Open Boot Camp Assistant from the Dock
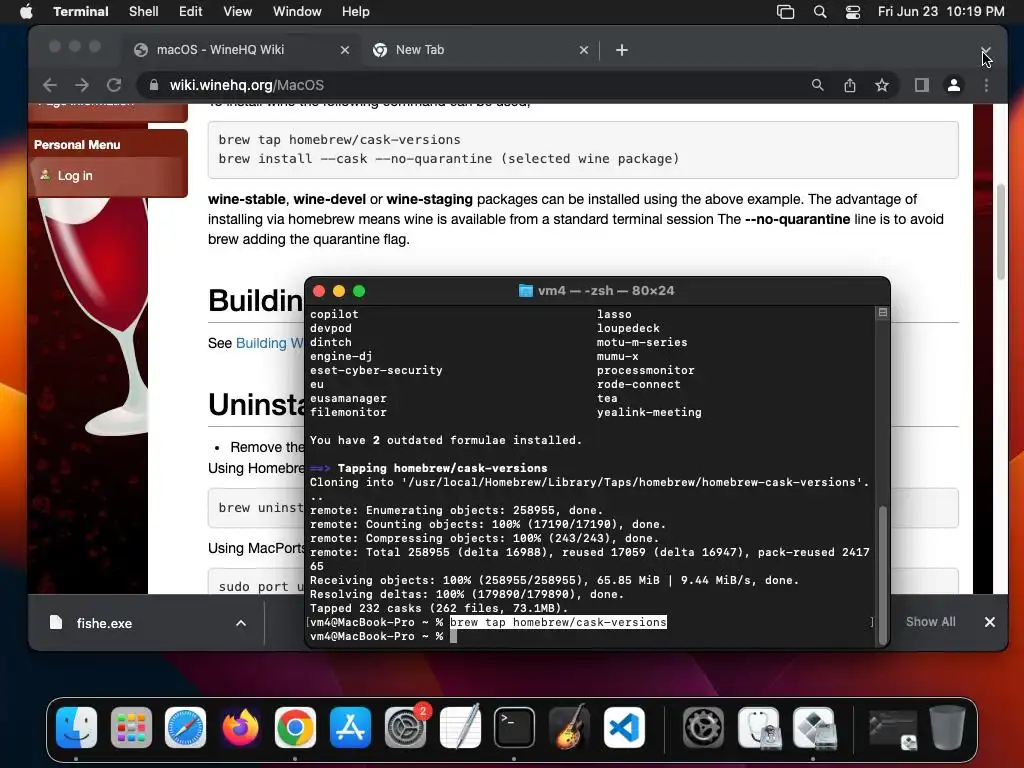Screen dimensions: 1024x768 tap(814, 728)
